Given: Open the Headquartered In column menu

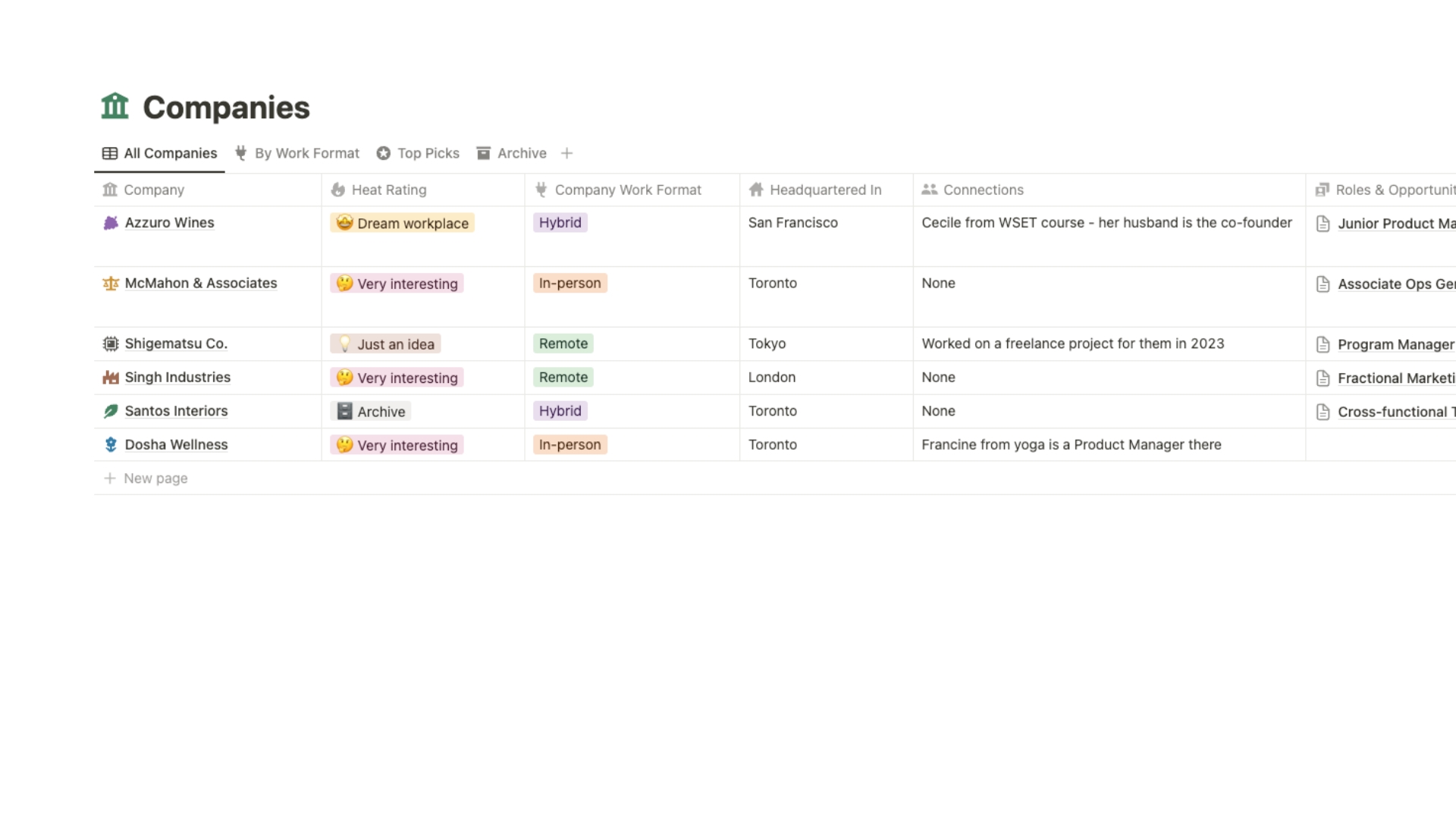Looking at the screenshot, I should pos(825,190).
